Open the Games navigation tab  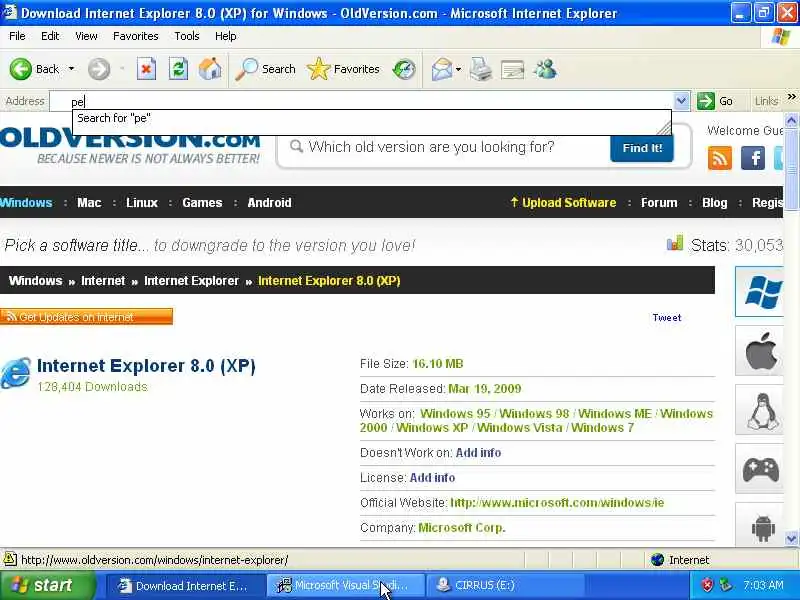point(202,203)
